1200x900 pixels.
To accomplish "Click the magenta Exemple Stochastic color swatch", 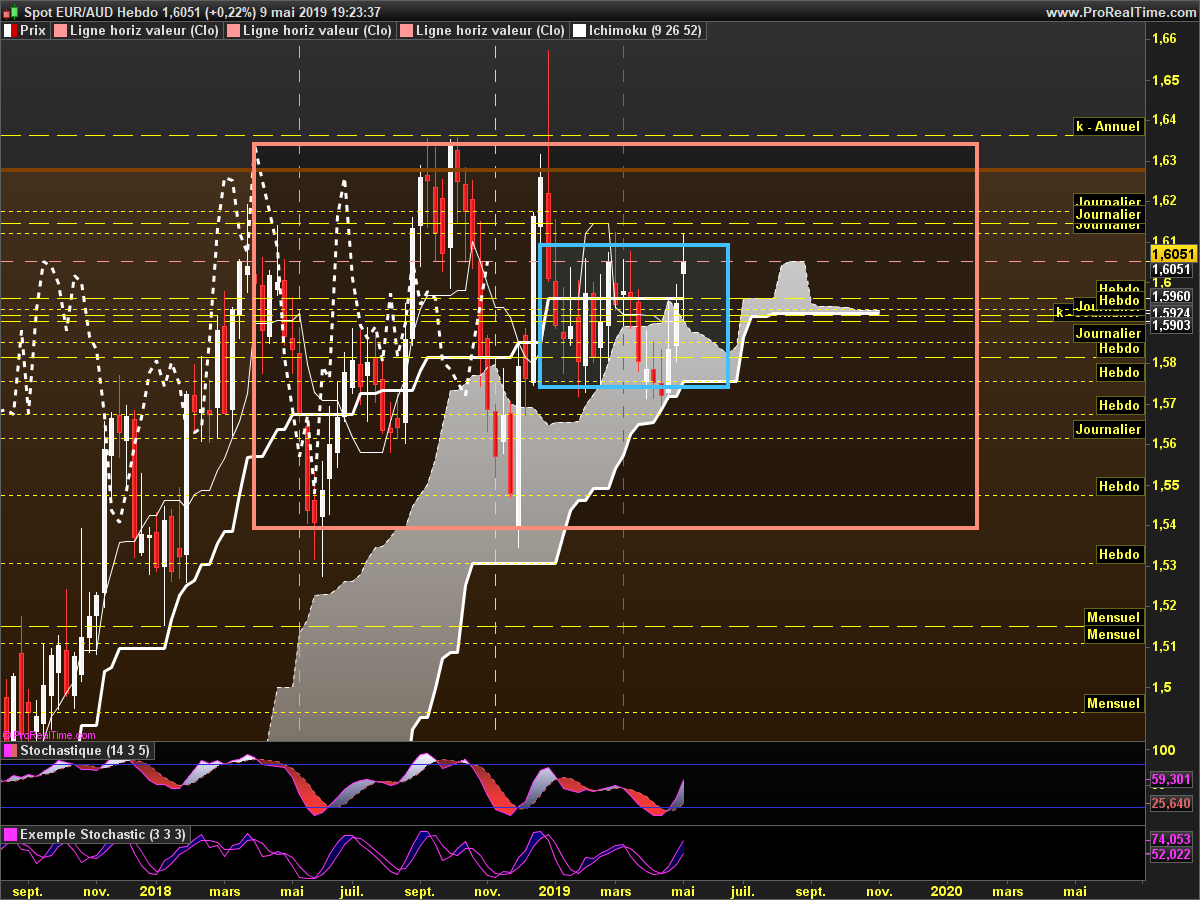I will (10, 834).
